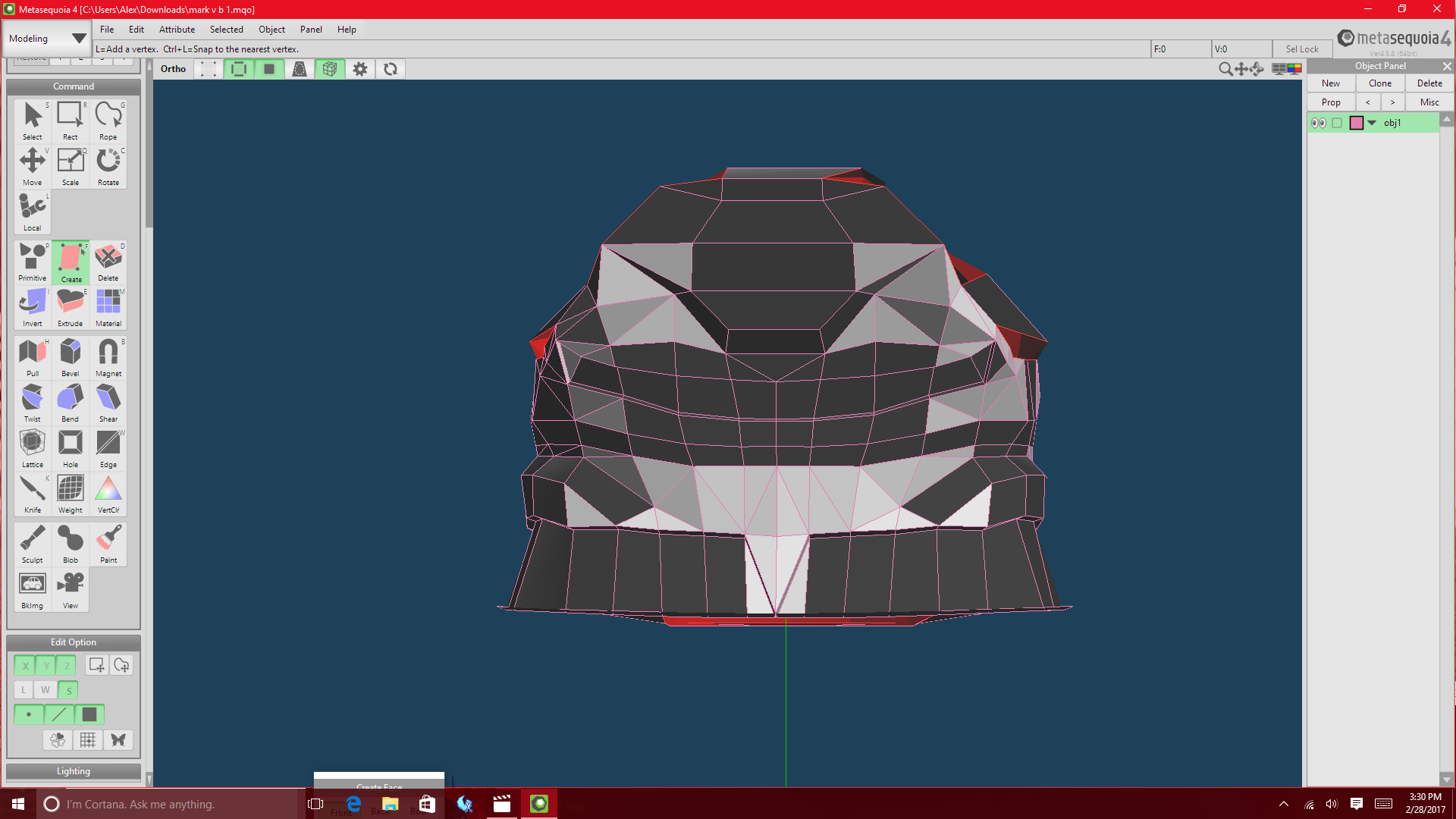Select the Pull tool
The height and width of the screenshot is (819, 1456).
click(33, 357)
